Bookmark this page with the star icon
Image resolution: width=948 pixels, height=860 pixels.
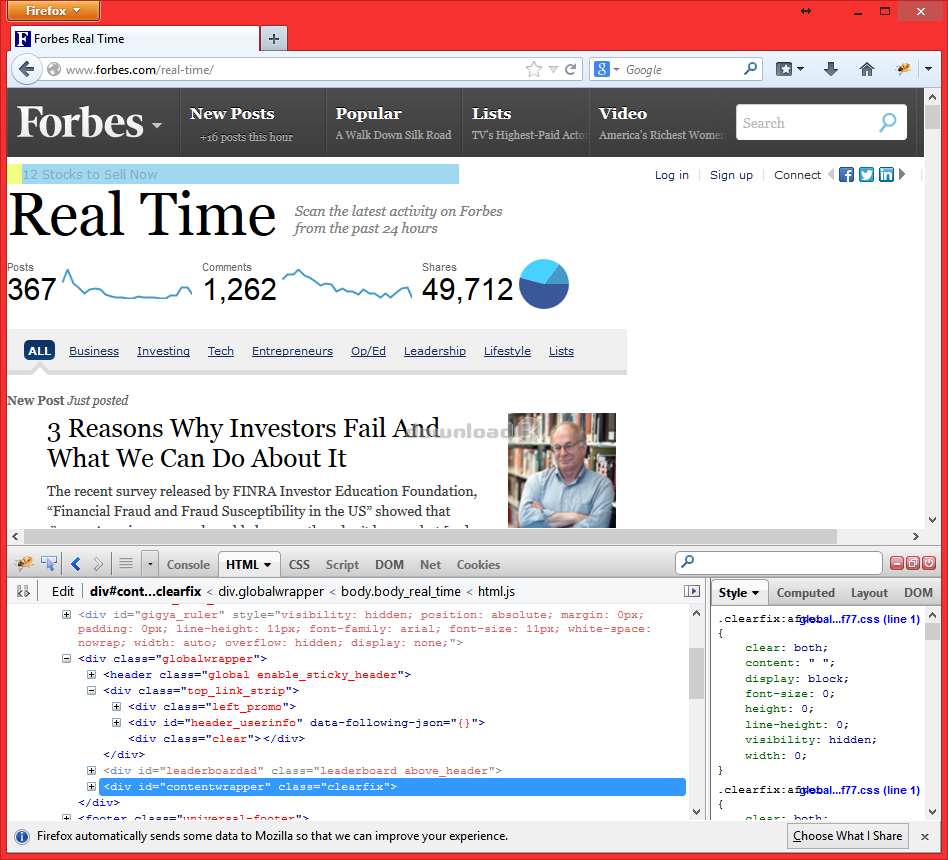[534, 70]
